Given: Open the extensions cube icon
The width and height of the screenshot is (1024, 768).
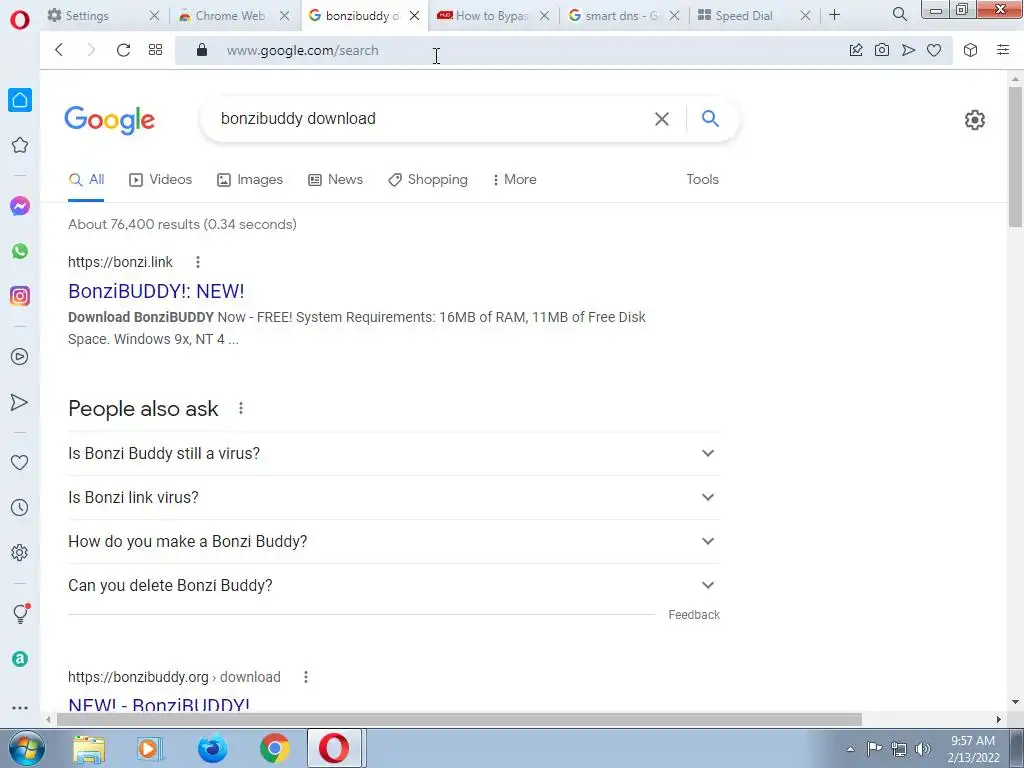Looking at the screenshot, I should [970, 50].
